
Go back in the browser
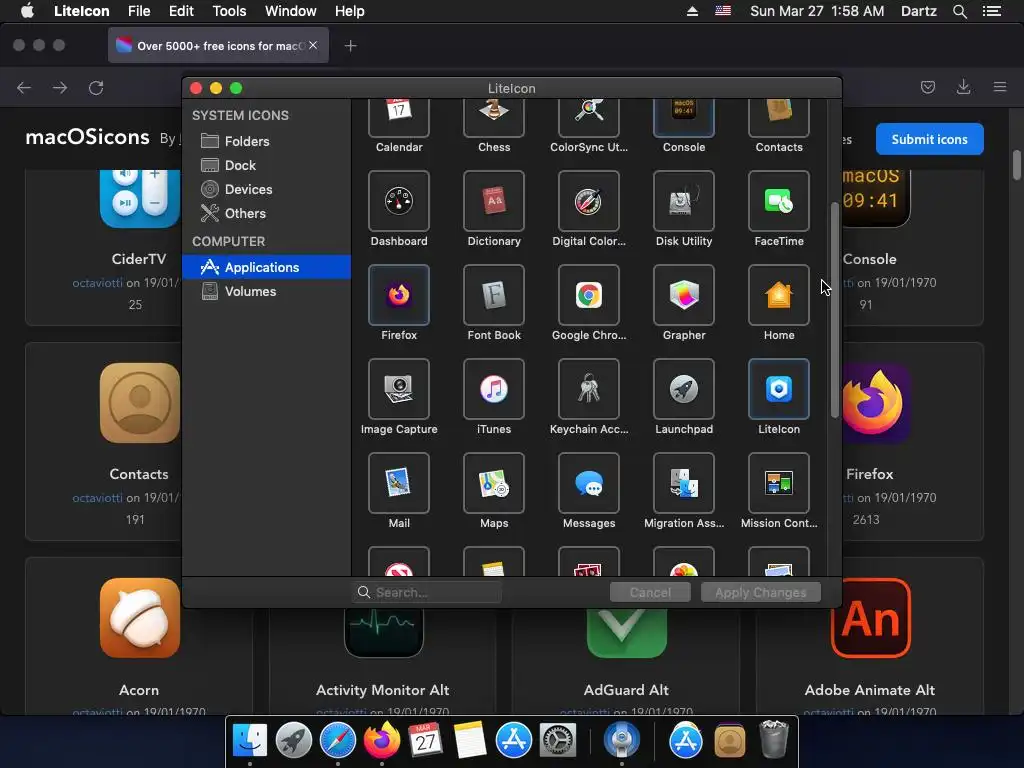pos(24,88)
